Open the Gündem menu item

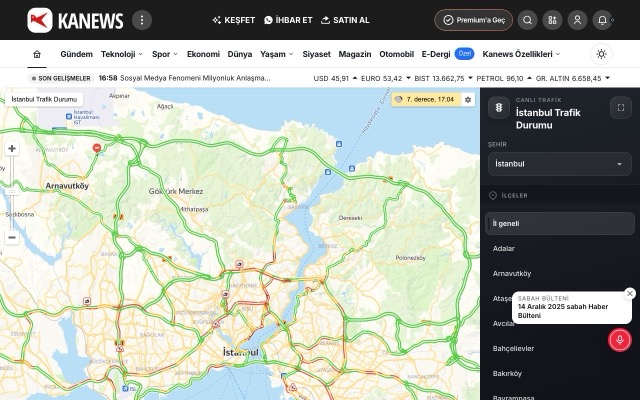76,54
